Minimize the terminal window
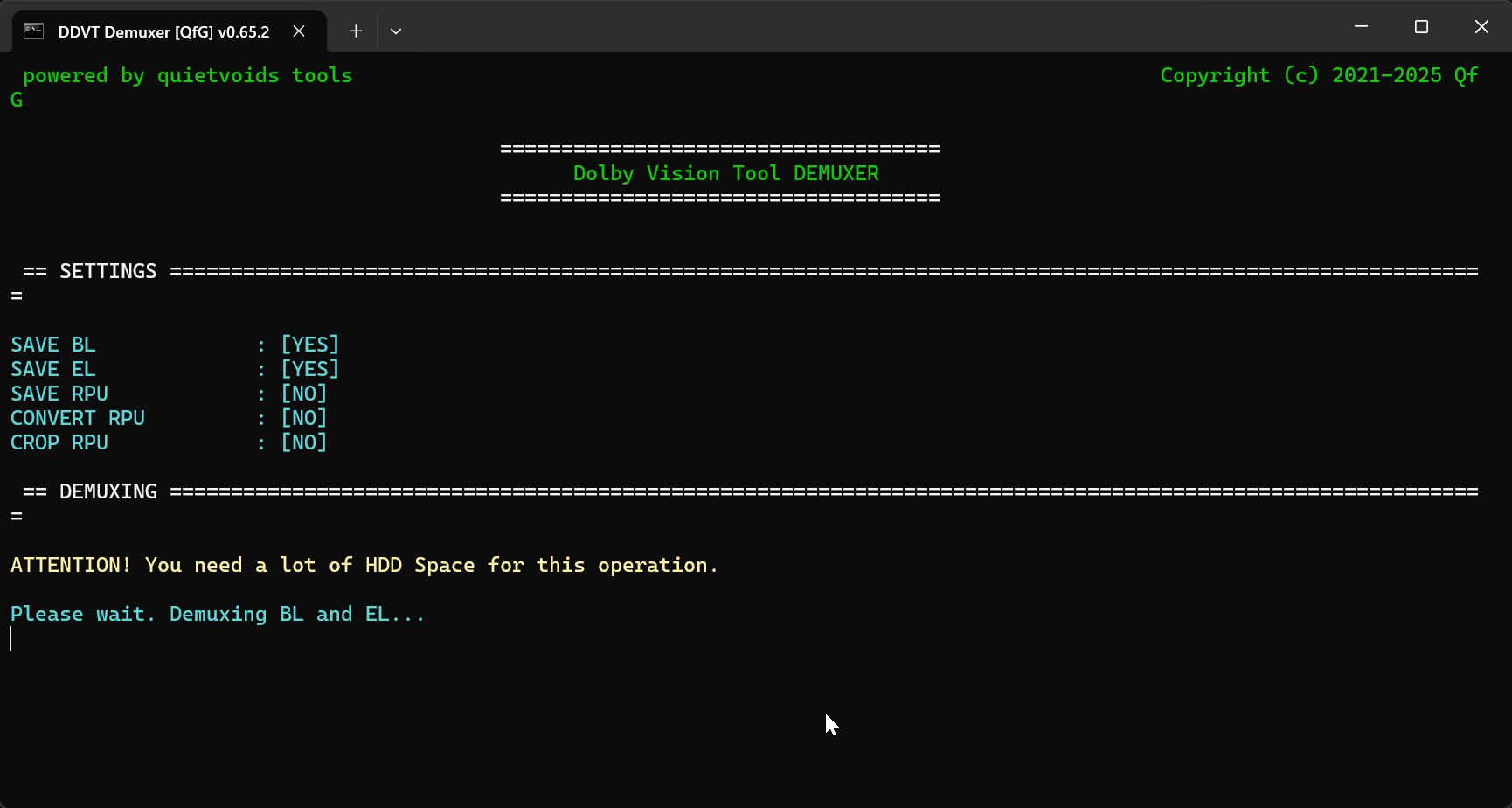This screenshot has height=808, width=1512. click(1361, 27)
